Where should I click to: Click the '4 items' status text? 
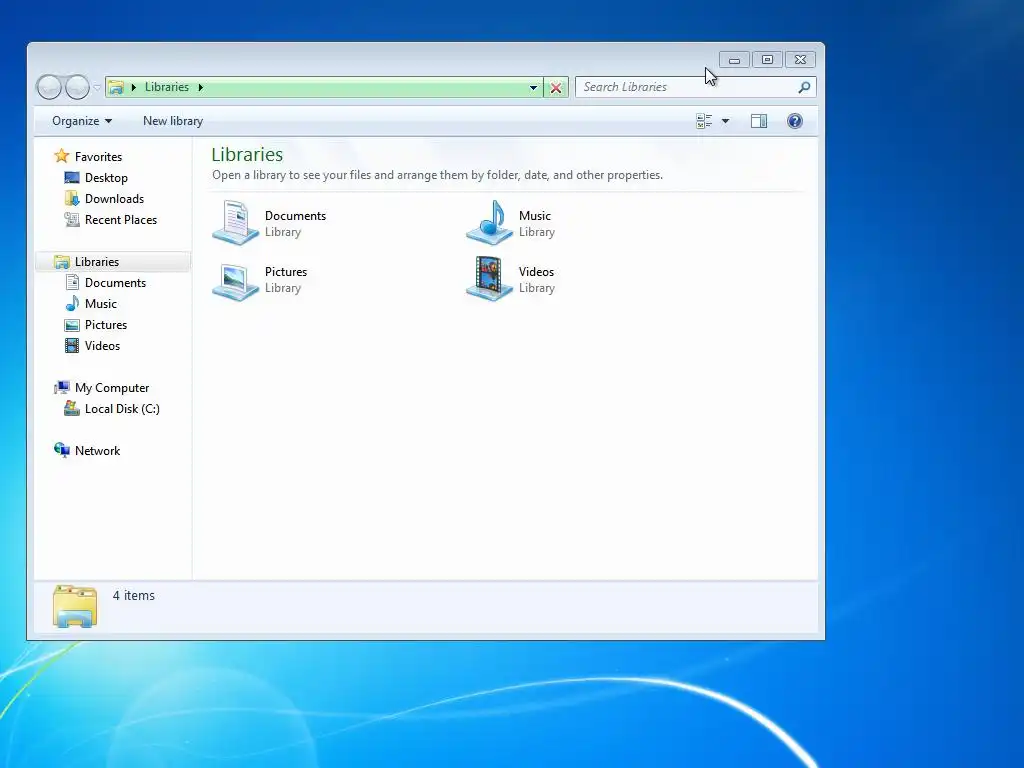134,596
